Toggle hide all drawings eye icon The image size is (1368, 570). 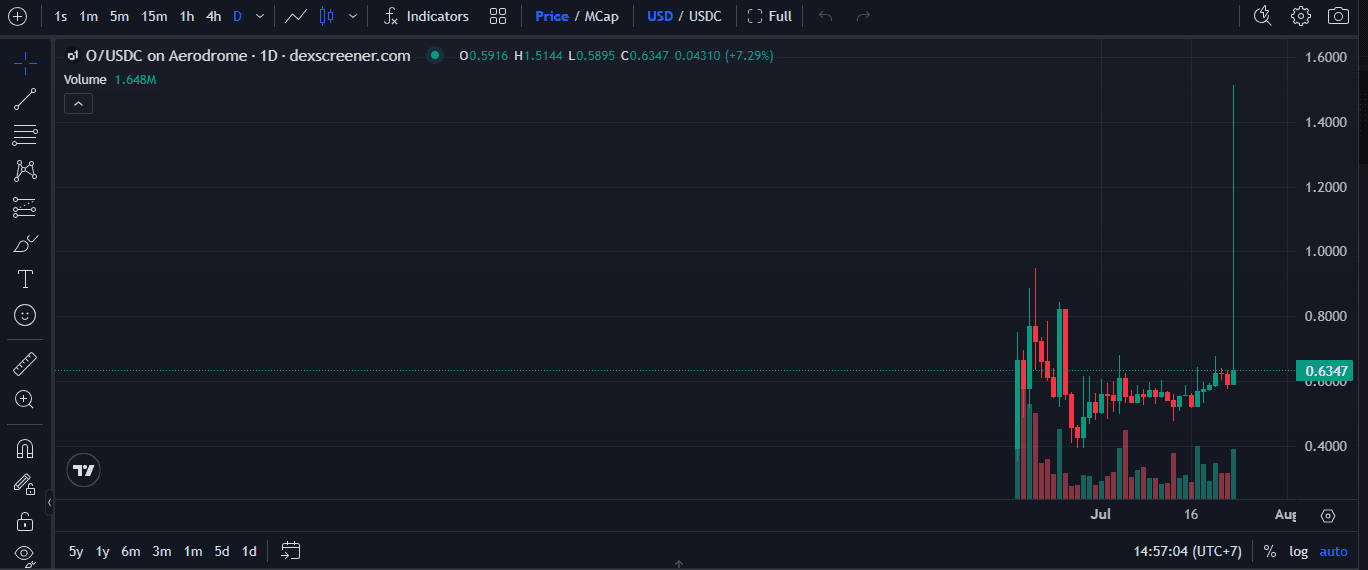pos(25,553)
